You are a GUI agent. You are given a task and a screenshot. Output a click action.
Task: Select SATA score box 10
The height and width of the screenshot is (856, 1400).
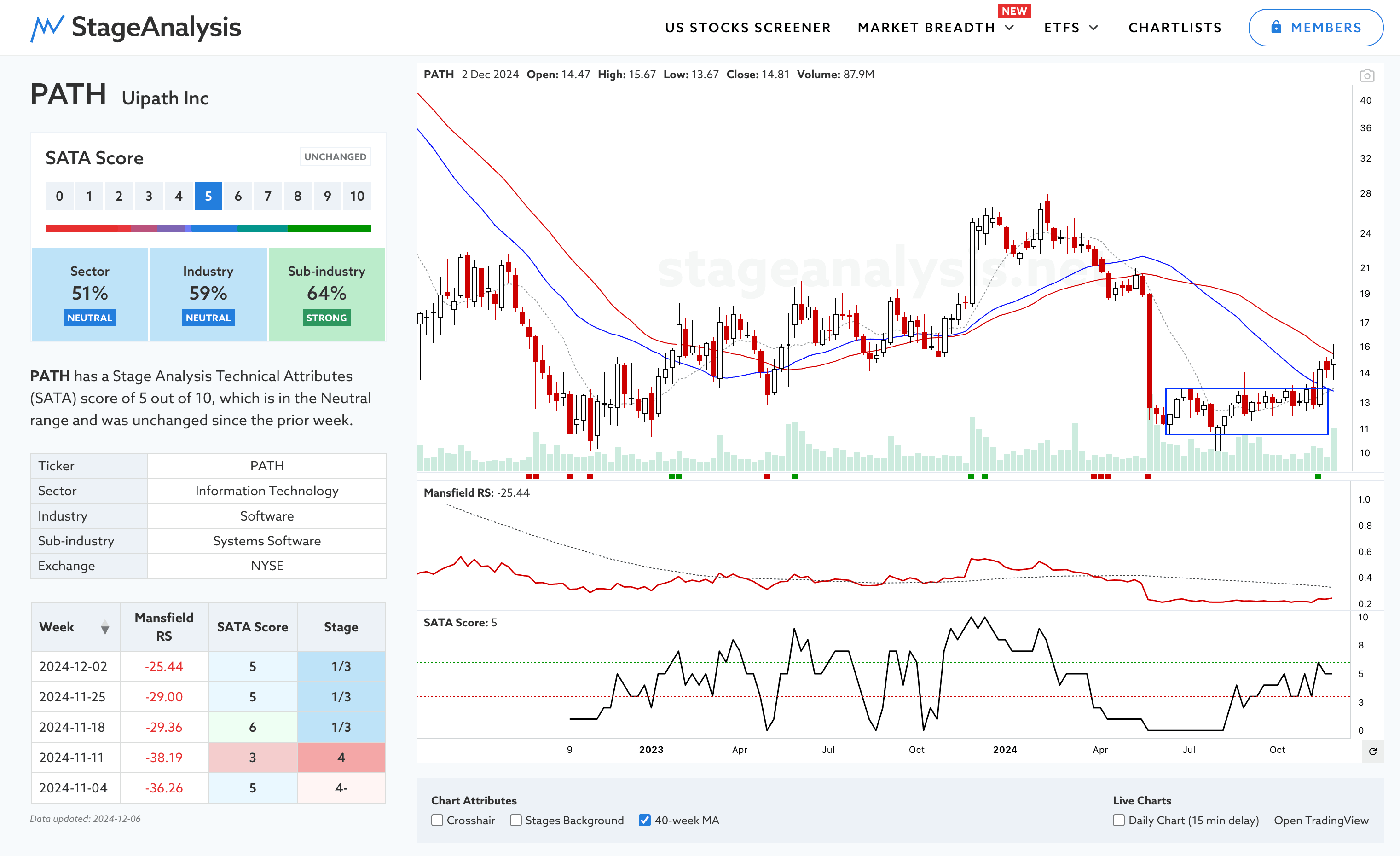coord(357,196)
